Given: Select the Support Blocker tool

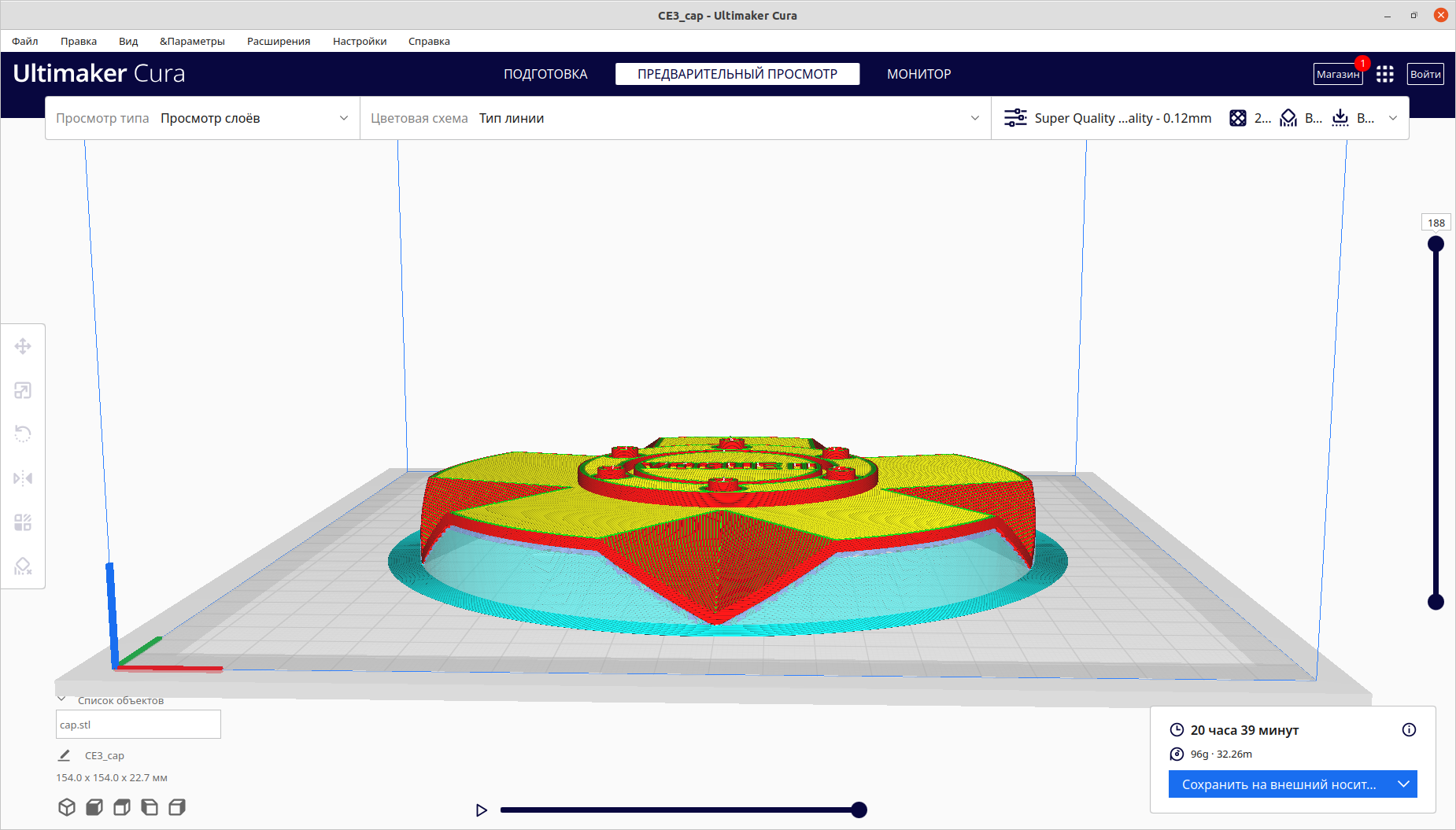Looking at the screenshot, I should point(23,566).
